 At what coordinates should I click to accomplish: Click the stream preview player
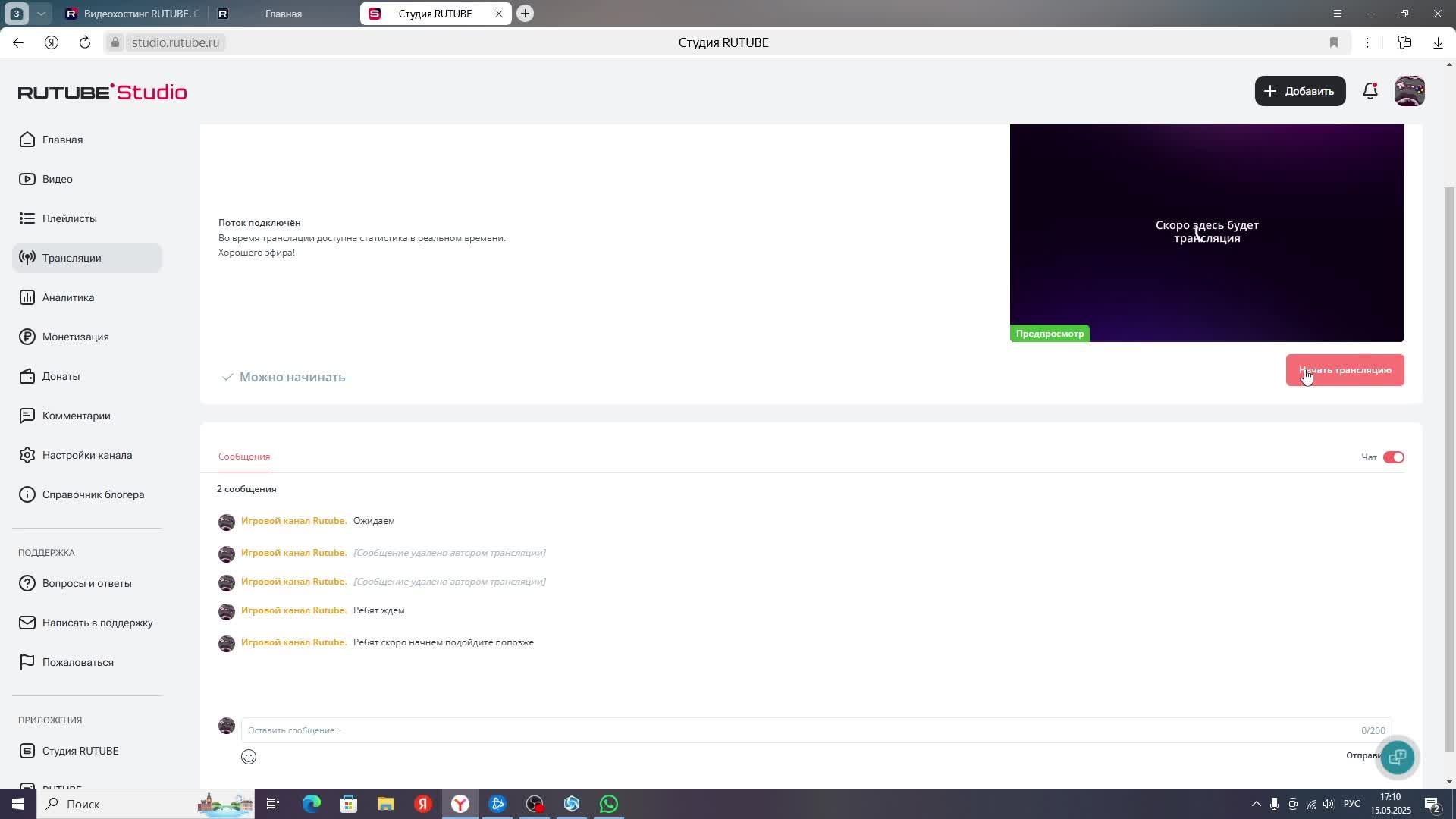1207,233
